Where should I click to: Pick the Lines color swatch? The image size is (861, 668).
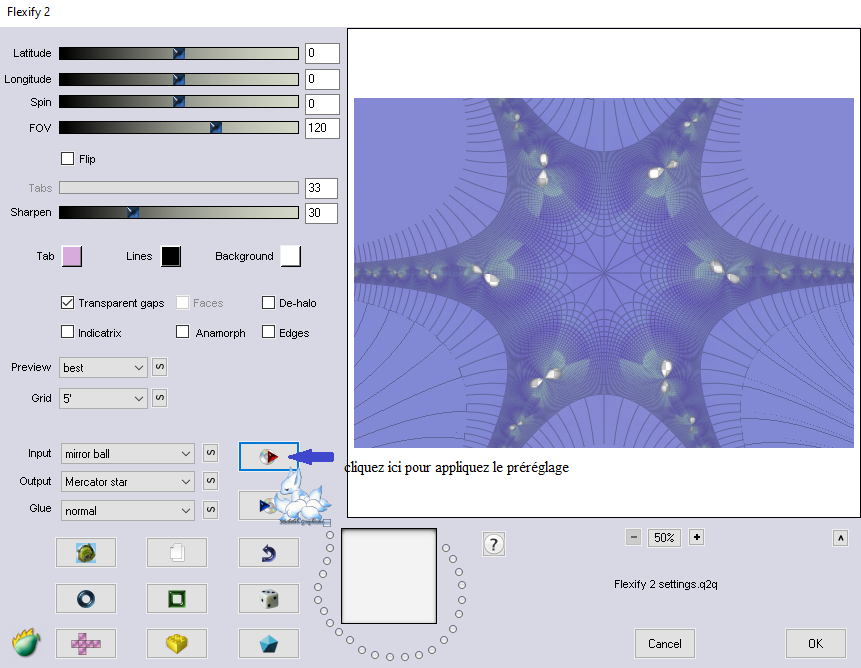(x=171, y=256)
